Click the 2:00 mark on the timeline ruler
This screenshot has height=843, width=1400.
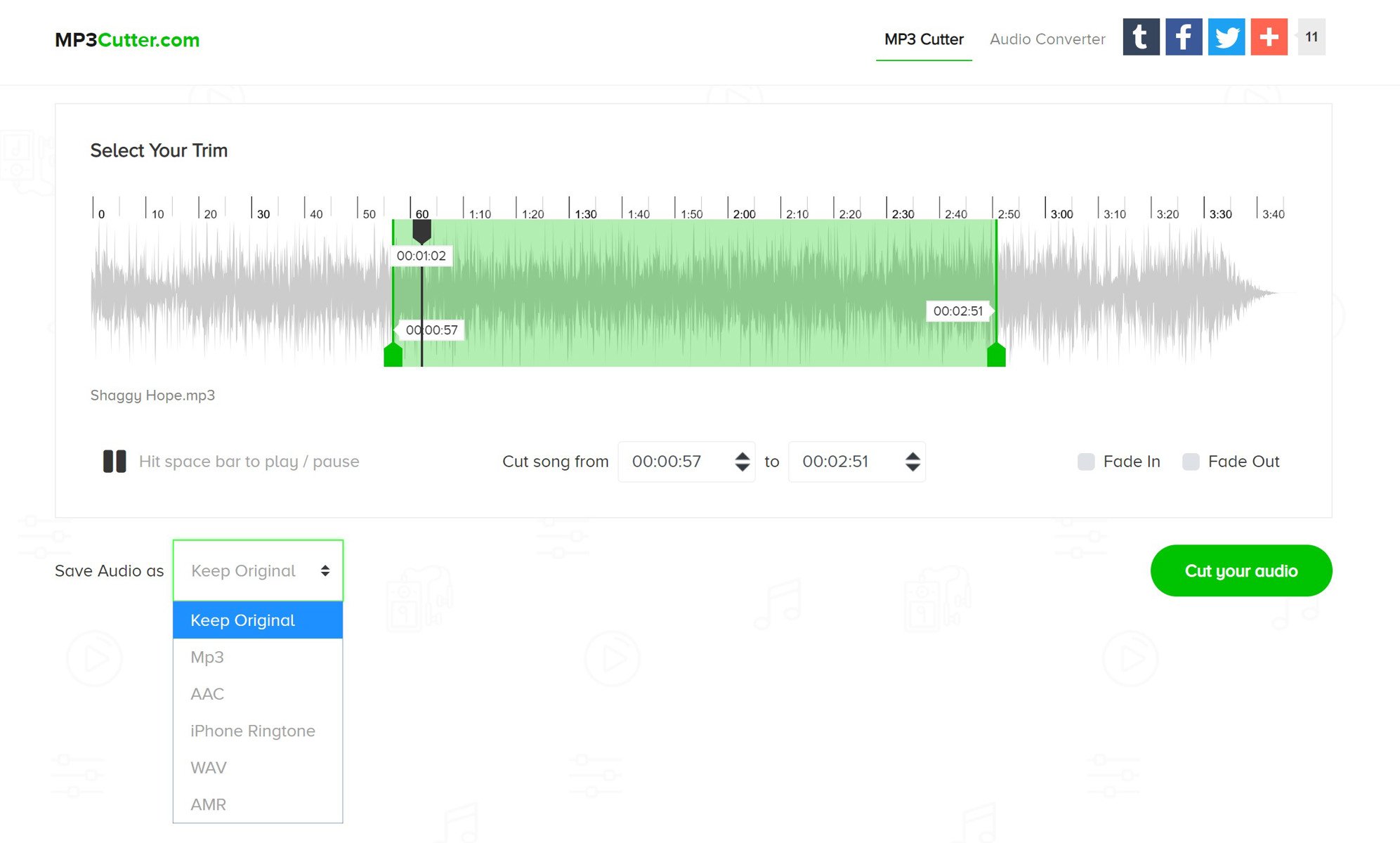(744, 214)
